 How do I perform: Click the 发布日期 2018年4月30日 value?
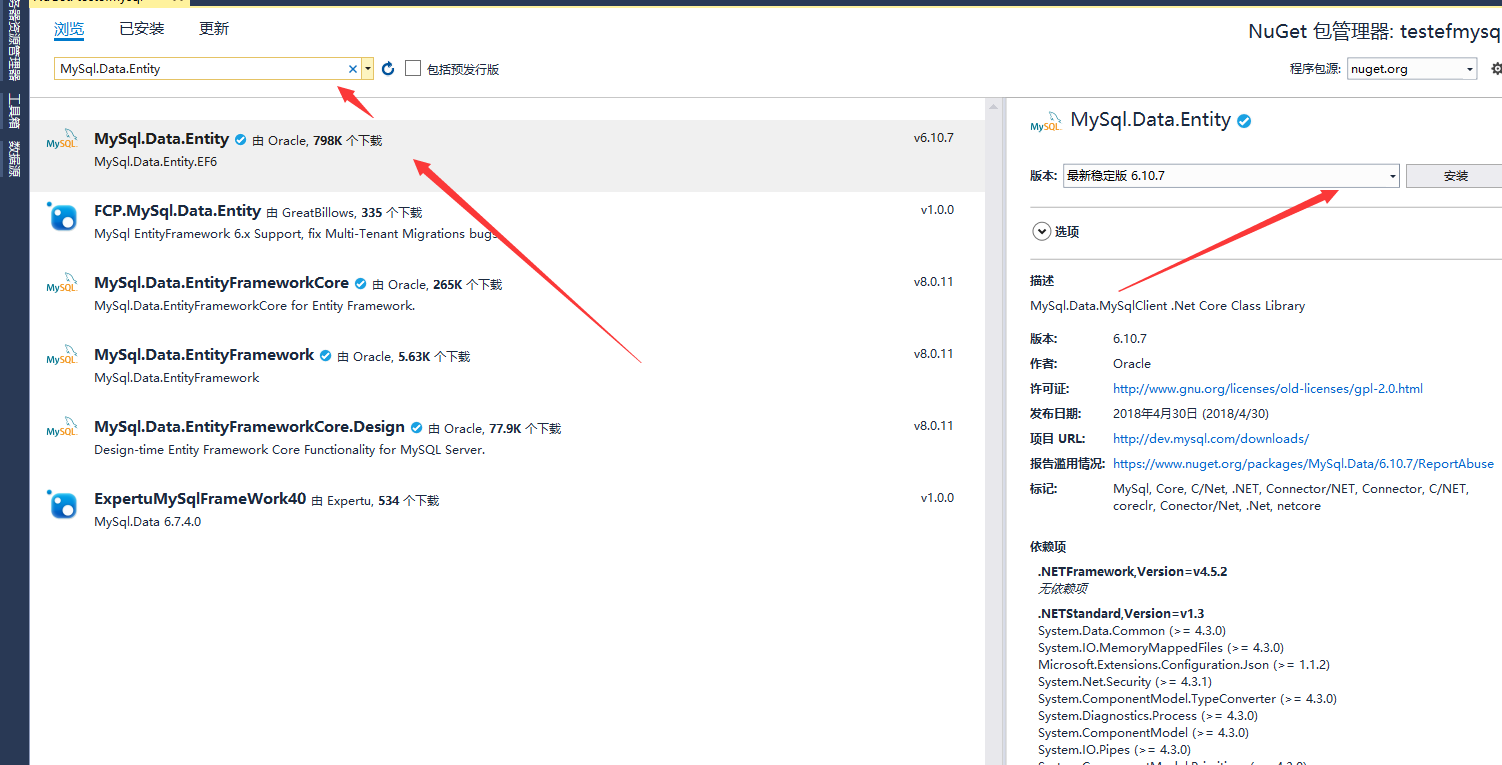click(x=1190, y=413)
